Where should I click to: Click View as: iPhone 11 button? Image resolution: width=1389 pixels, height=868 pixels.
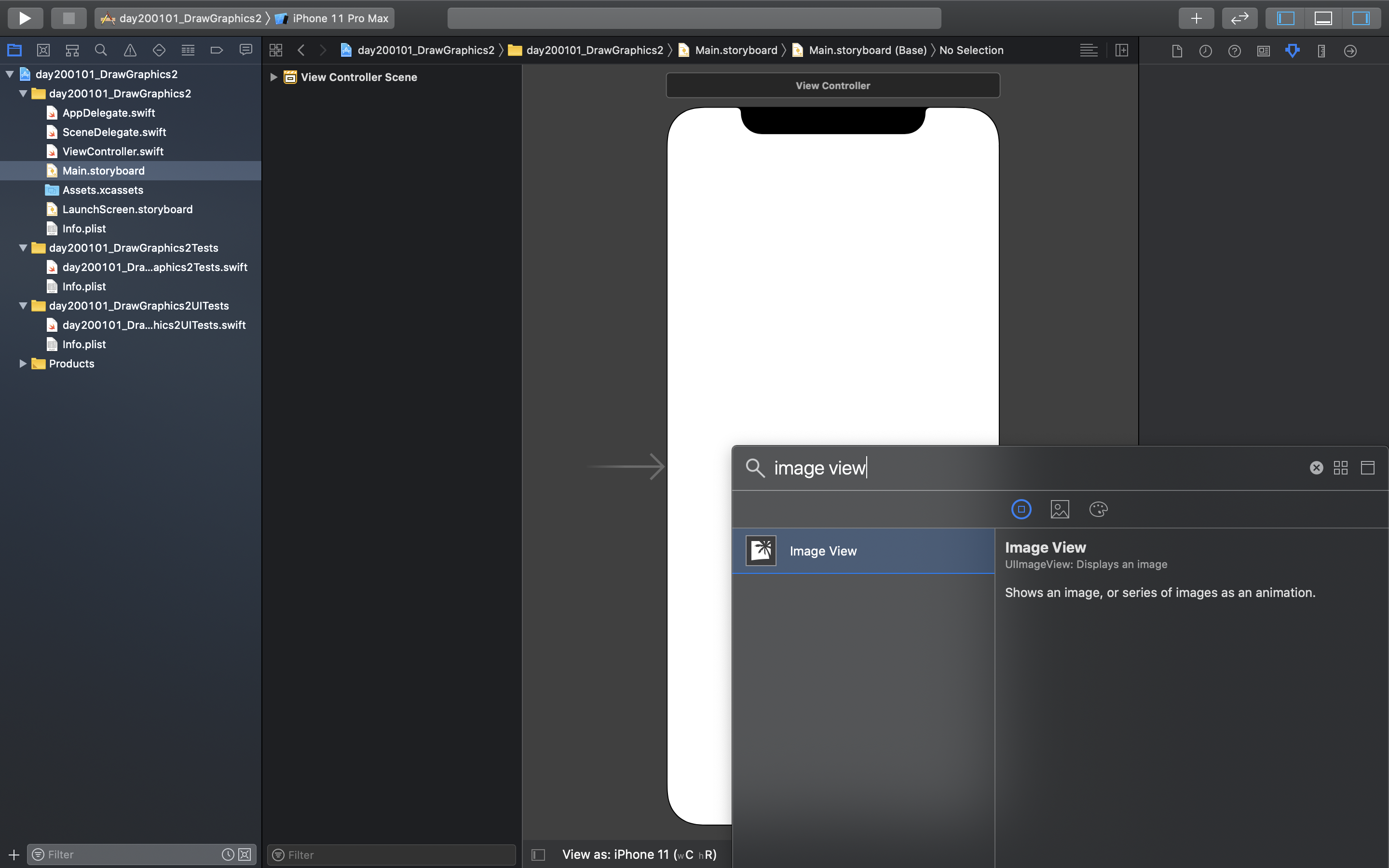(639, 854)
